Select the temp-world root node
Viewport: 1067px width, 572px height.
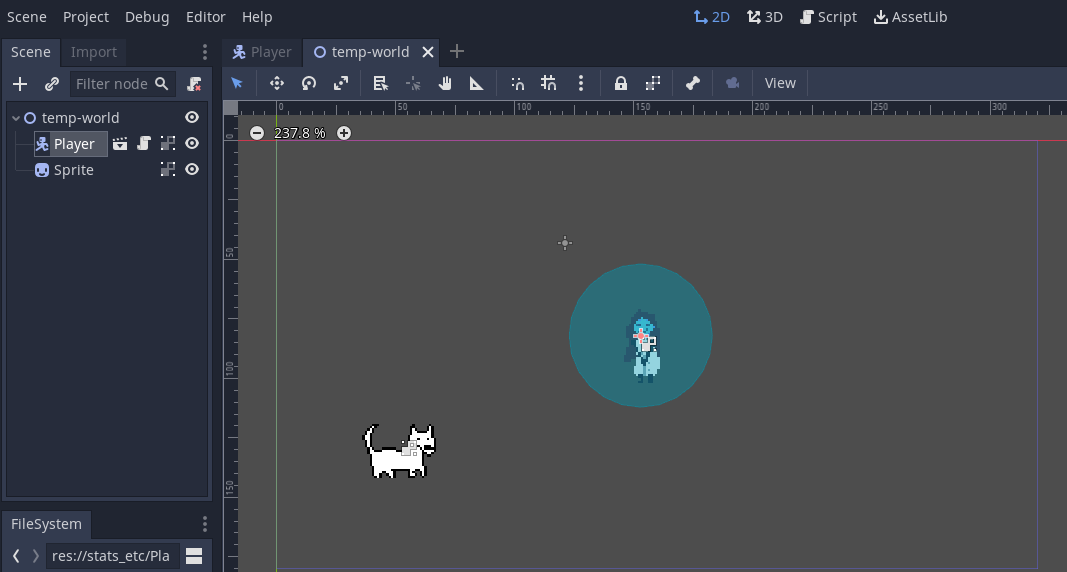80,118
